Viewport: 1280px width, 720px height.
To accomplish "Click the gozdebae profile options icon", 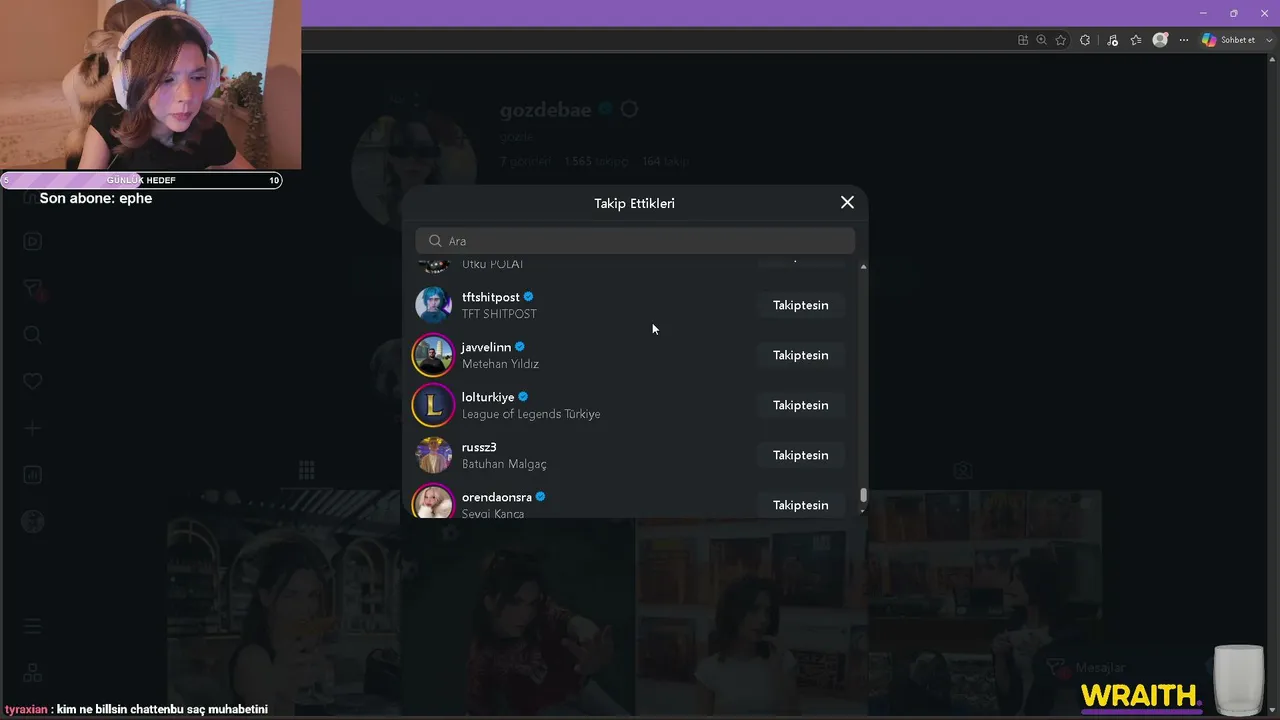I will point(629,109).
